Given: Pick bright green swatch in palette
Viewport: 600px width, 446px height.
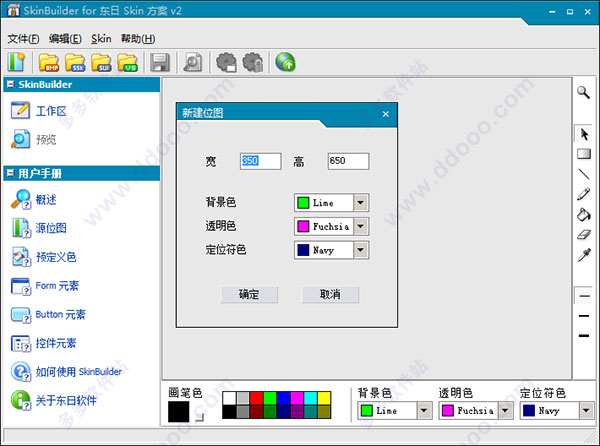Looking at the screenshot, I should [270, 398].
